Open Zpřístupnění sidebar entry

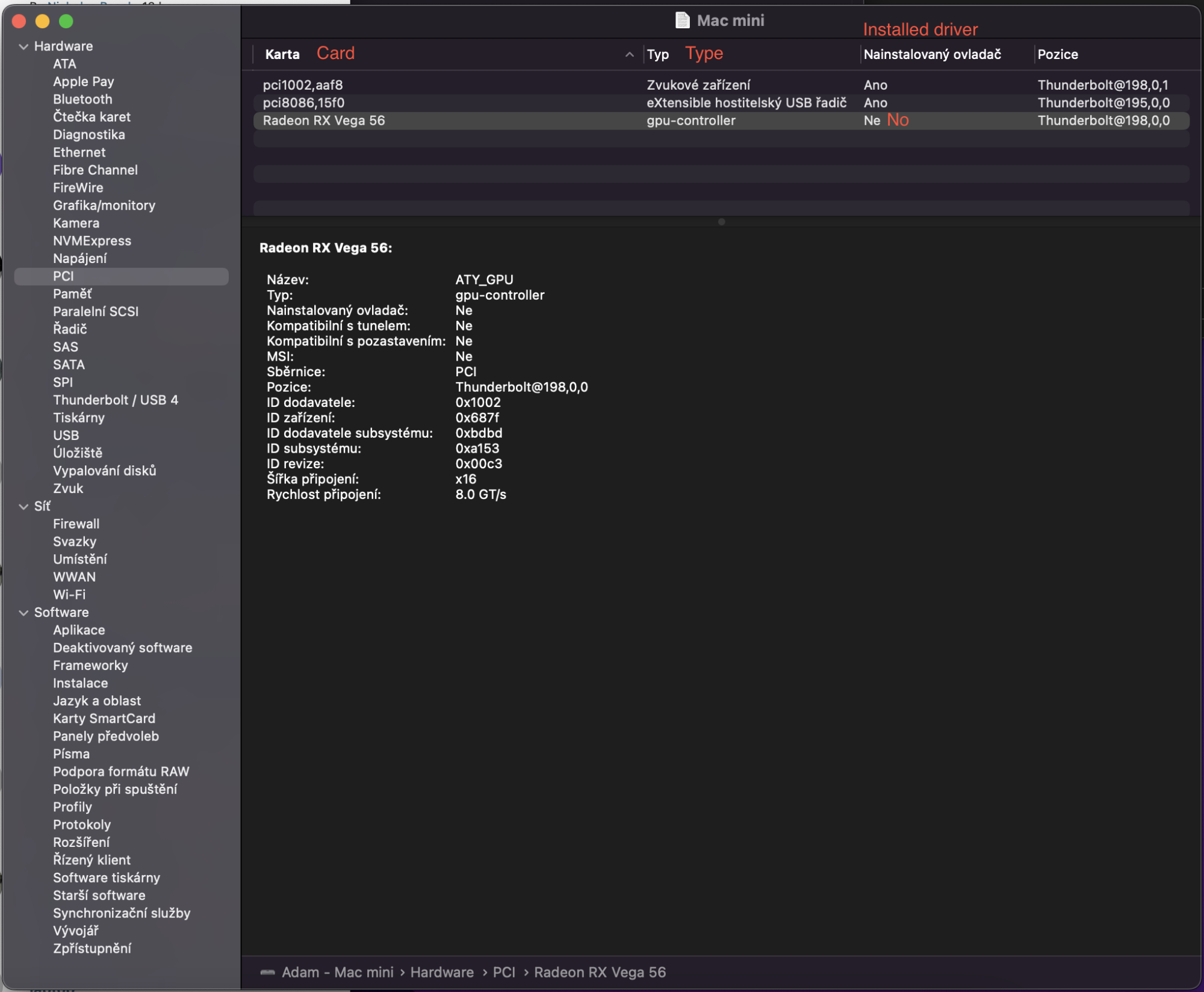coord(92,949)
